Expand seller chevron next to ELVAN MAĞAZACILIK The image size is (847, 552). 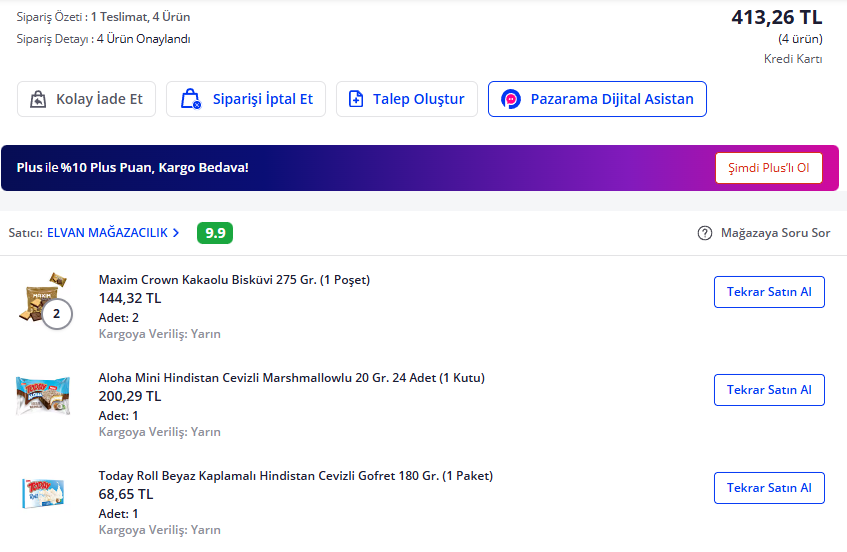176,233
